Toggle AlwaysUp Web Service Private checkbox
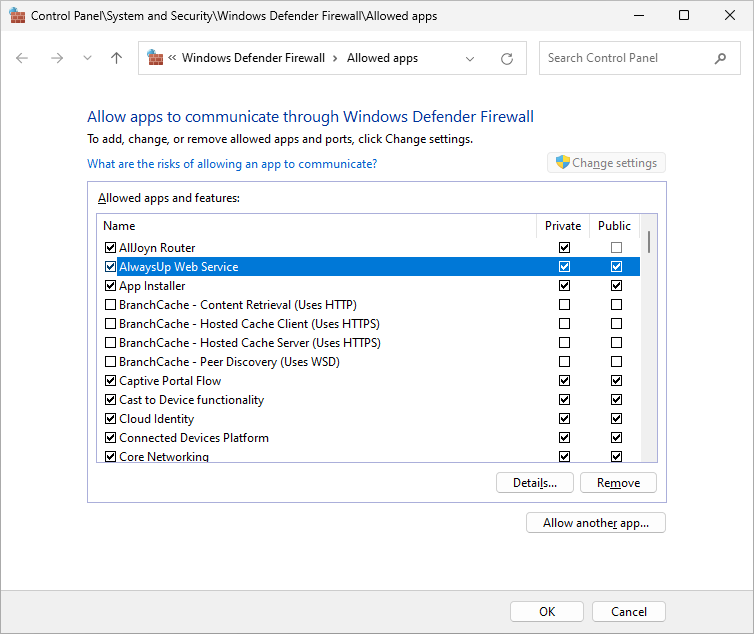 (x=564, y=266)
